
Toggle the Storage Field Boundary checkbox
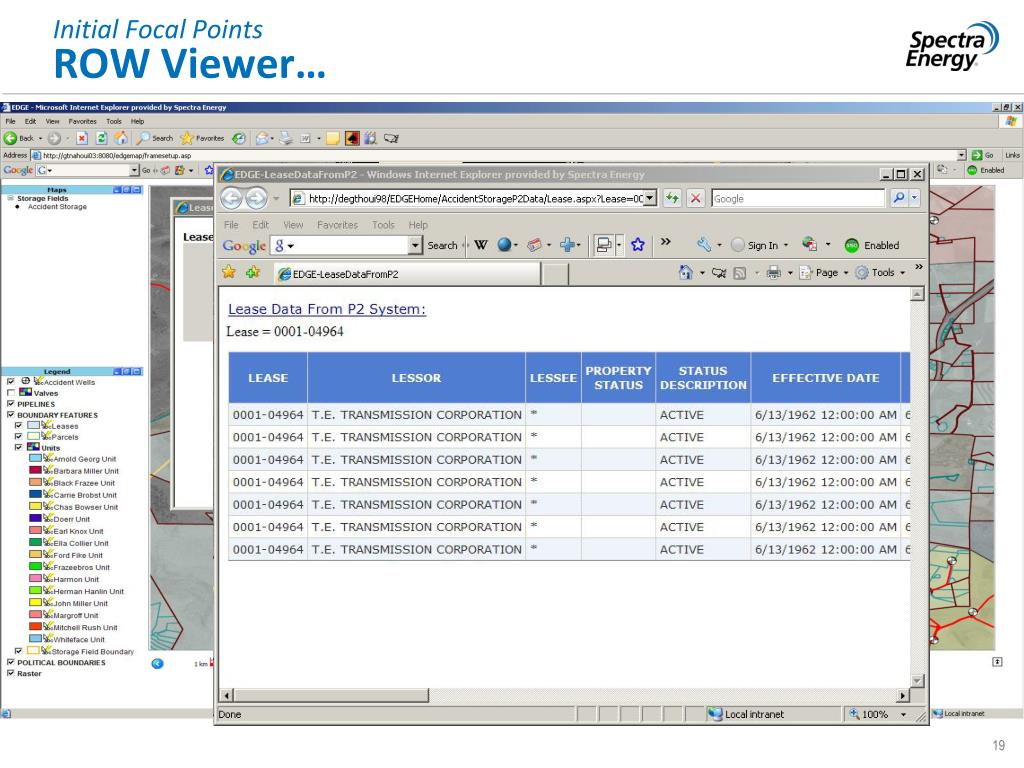(x=18, y=650)
